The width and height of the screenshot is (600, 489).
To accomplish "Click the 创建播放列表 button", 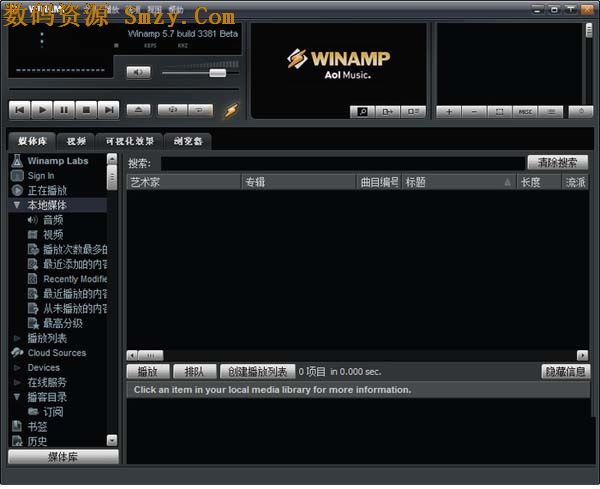I will (x=258, y=372).
